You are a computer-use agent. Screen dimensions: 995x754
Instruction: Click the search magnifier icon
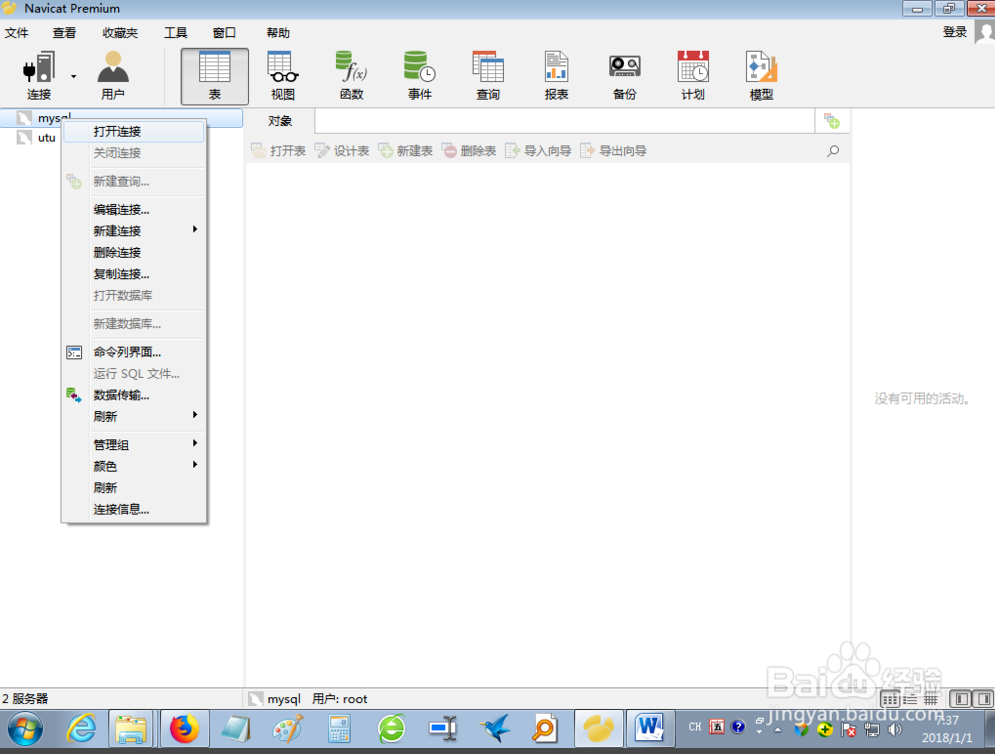click(833, 150)
